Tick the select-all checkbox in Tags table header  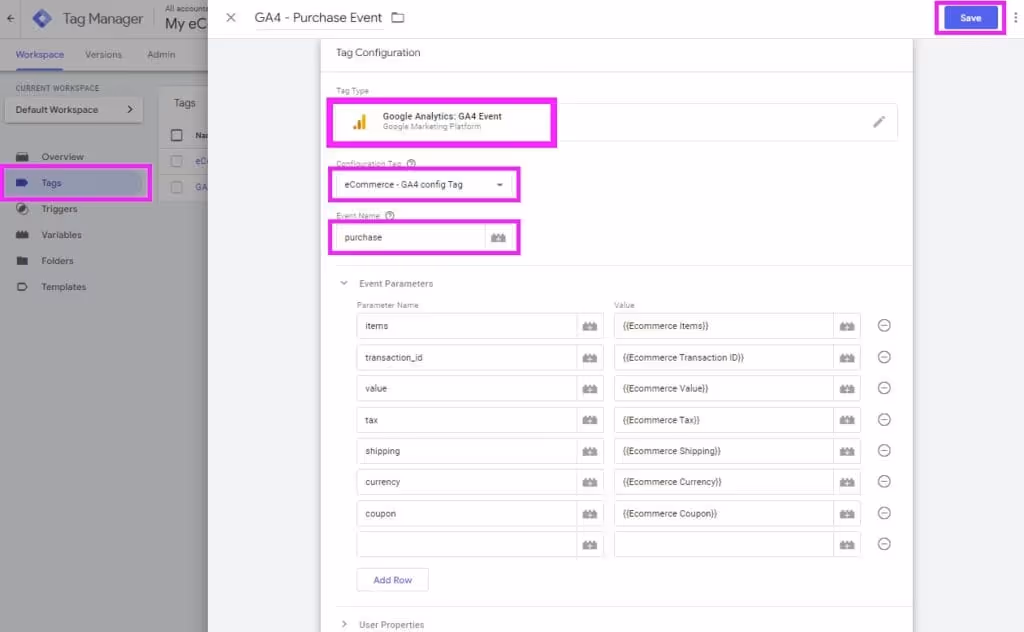pyautogui.click(x=176, y=135)
